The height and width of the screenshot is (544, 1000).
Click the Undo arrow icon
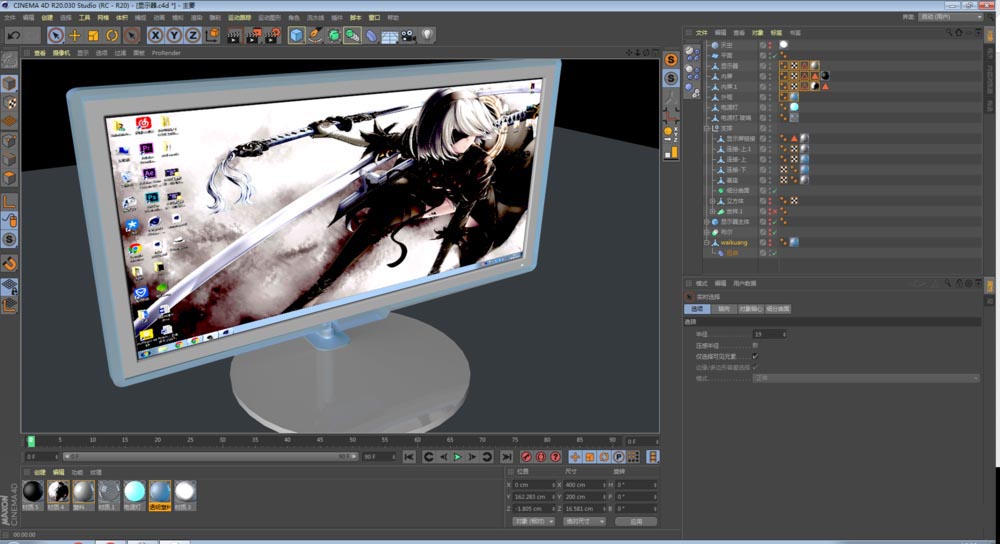(x=14, y=36)
